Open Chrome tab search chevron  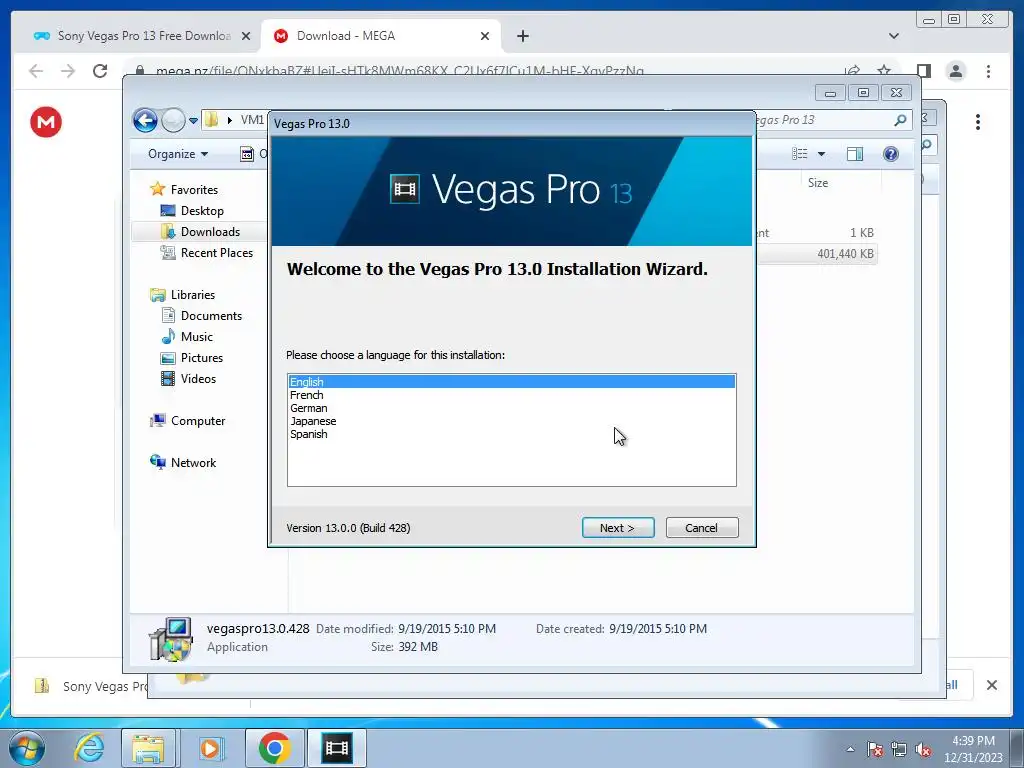pos(893,37)
